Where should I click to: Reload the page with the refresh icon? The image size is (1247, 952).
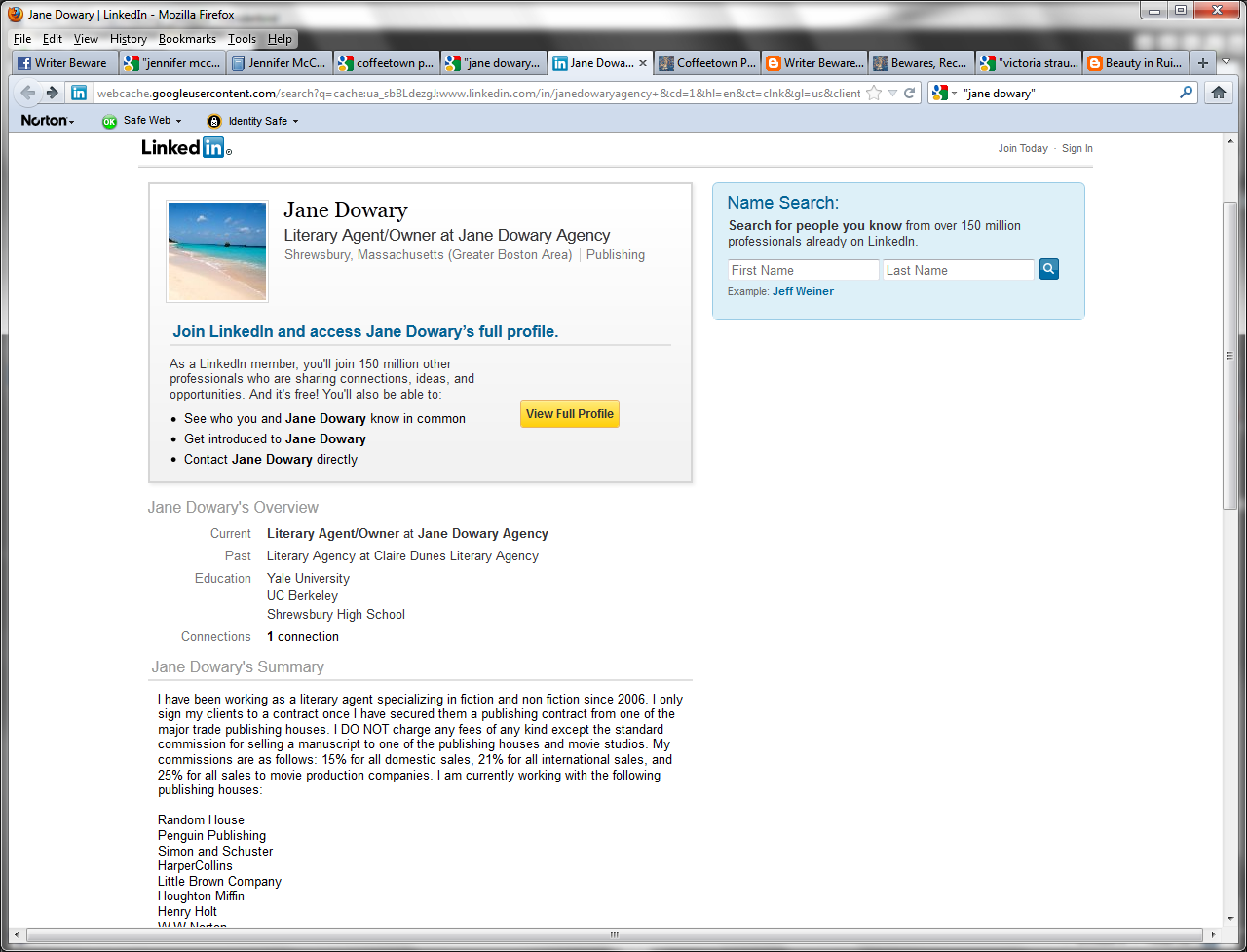click(x=910, y=94)
